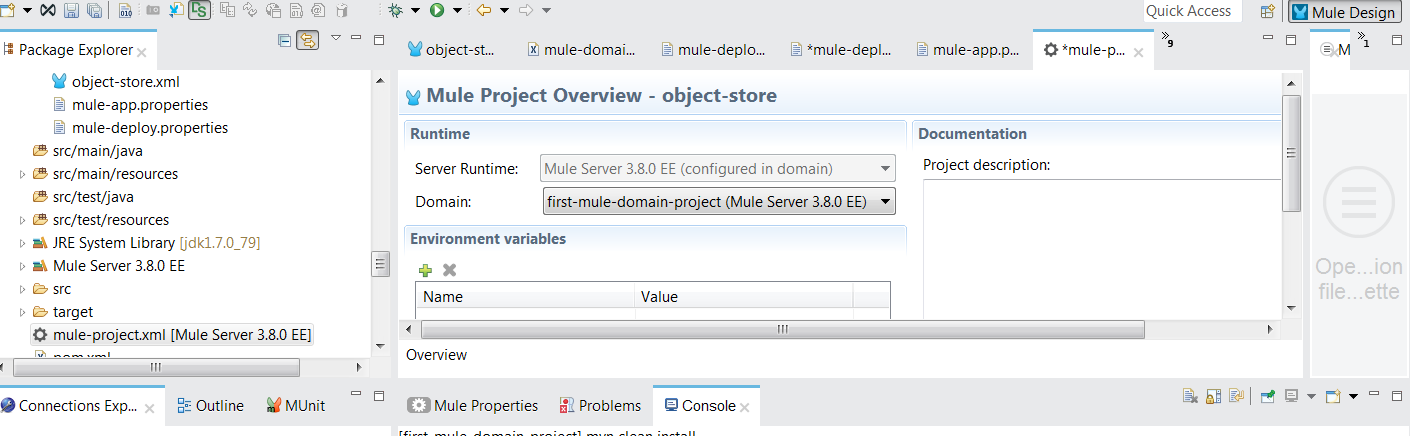Add a new environment variable with green plus

pos(425,270)
